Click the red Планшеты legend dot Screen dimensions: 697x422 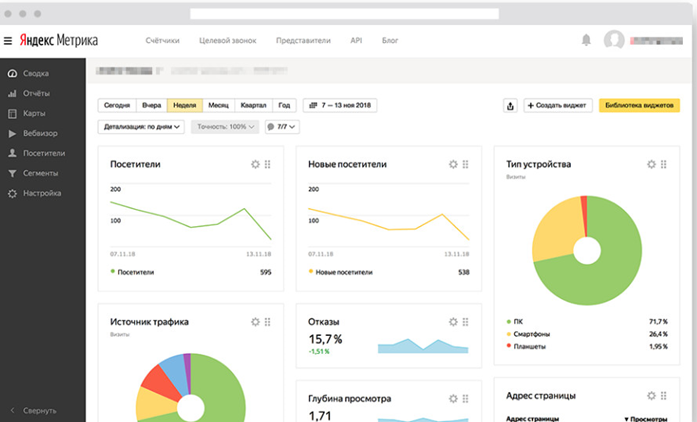[x=509, y=346]
